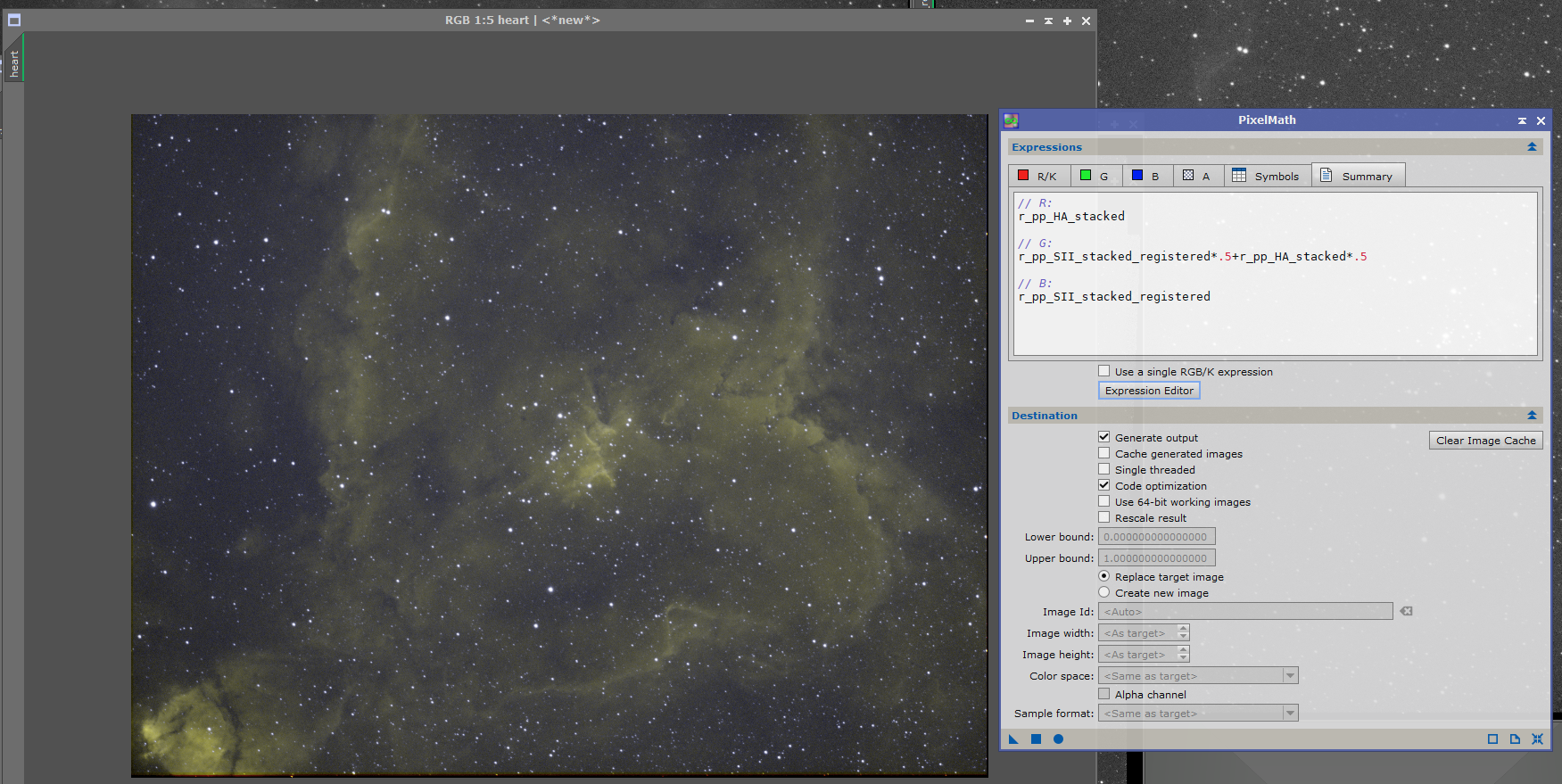Select the Create new image option
Viewport: 1562px width, 784px height.
pos(1104,592)
